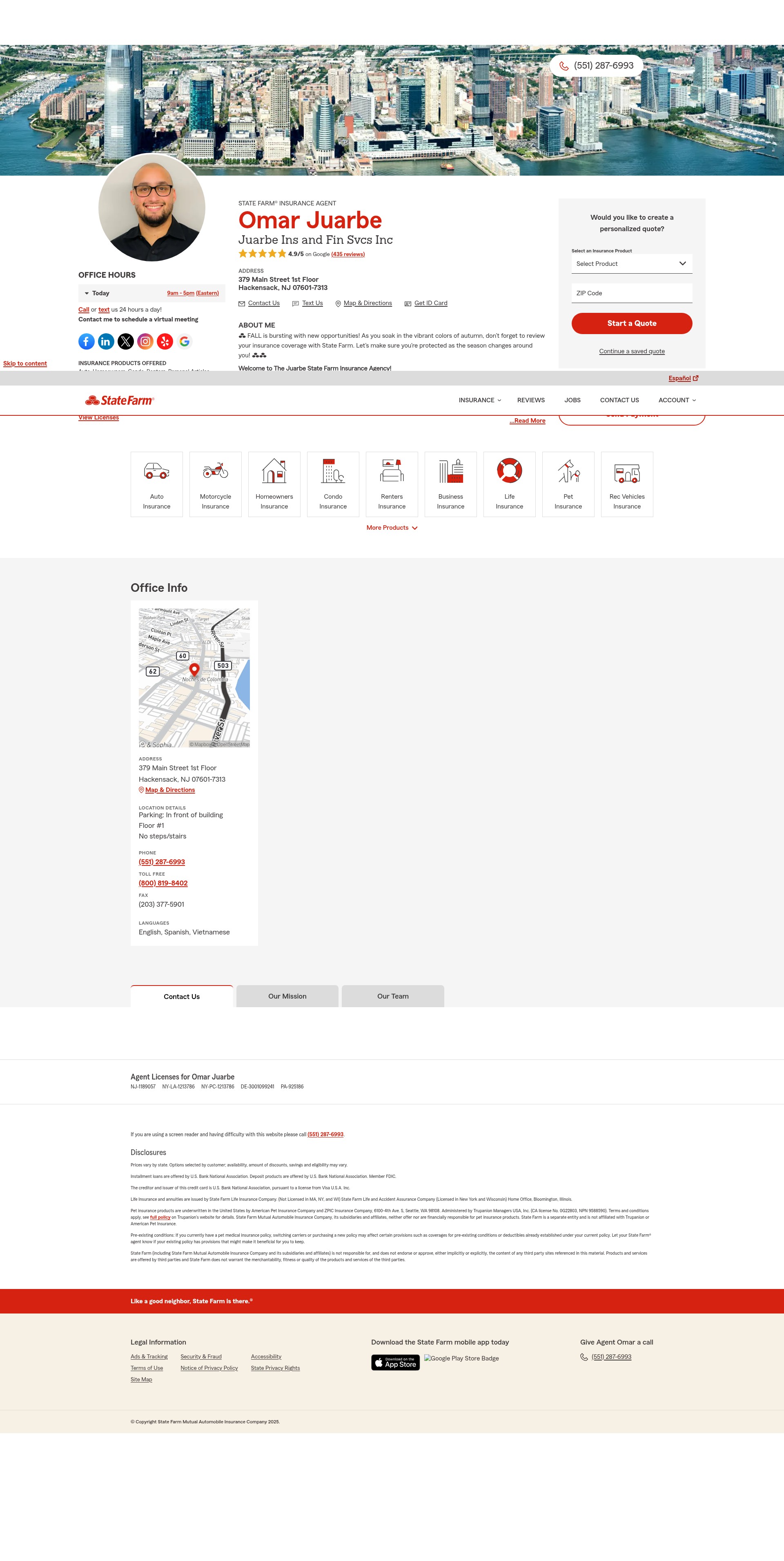Click the Skip to content link
The height and width of the screenshot is (1561, 784).
click(x=25, y=364)
